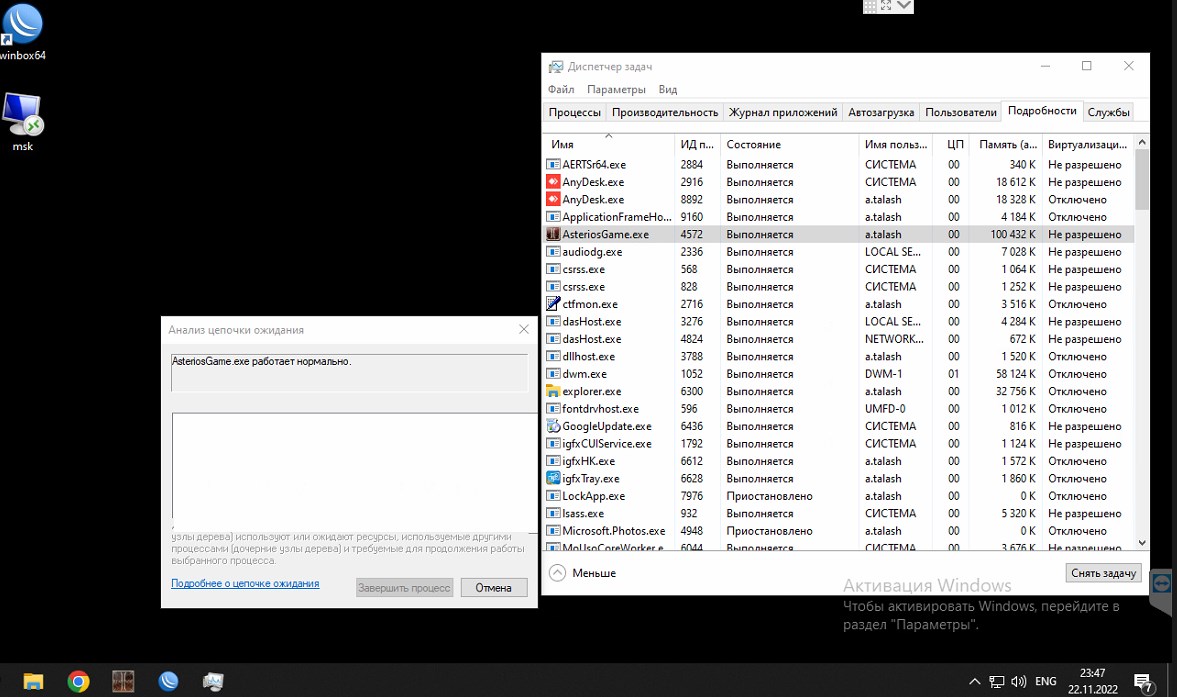This screenshot has width=1177, height=697.
Task: Switch to the Производительность tab
Action: point(664,112)
